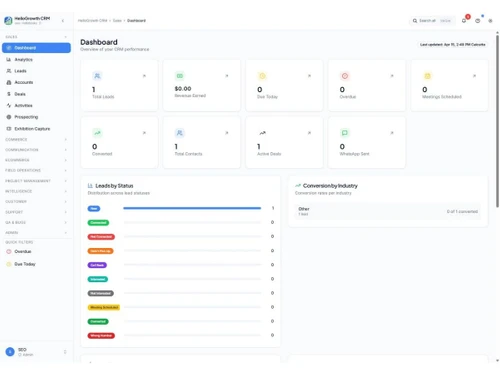
Task: Expand the COMMUNICATION section
Action: pyautogui.click(x=36, y=150)
